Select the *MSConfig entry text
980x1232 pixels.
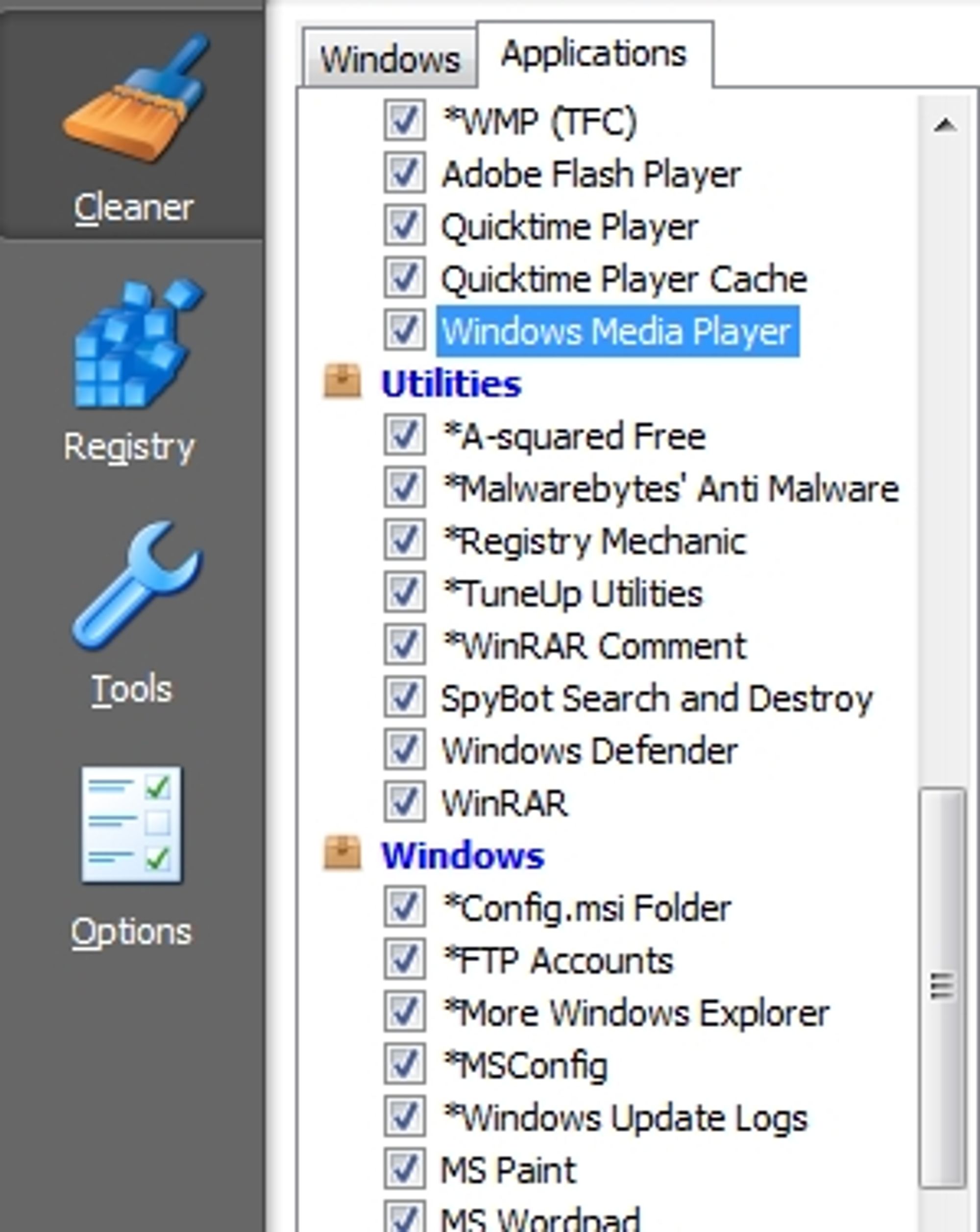(526, 1067)
